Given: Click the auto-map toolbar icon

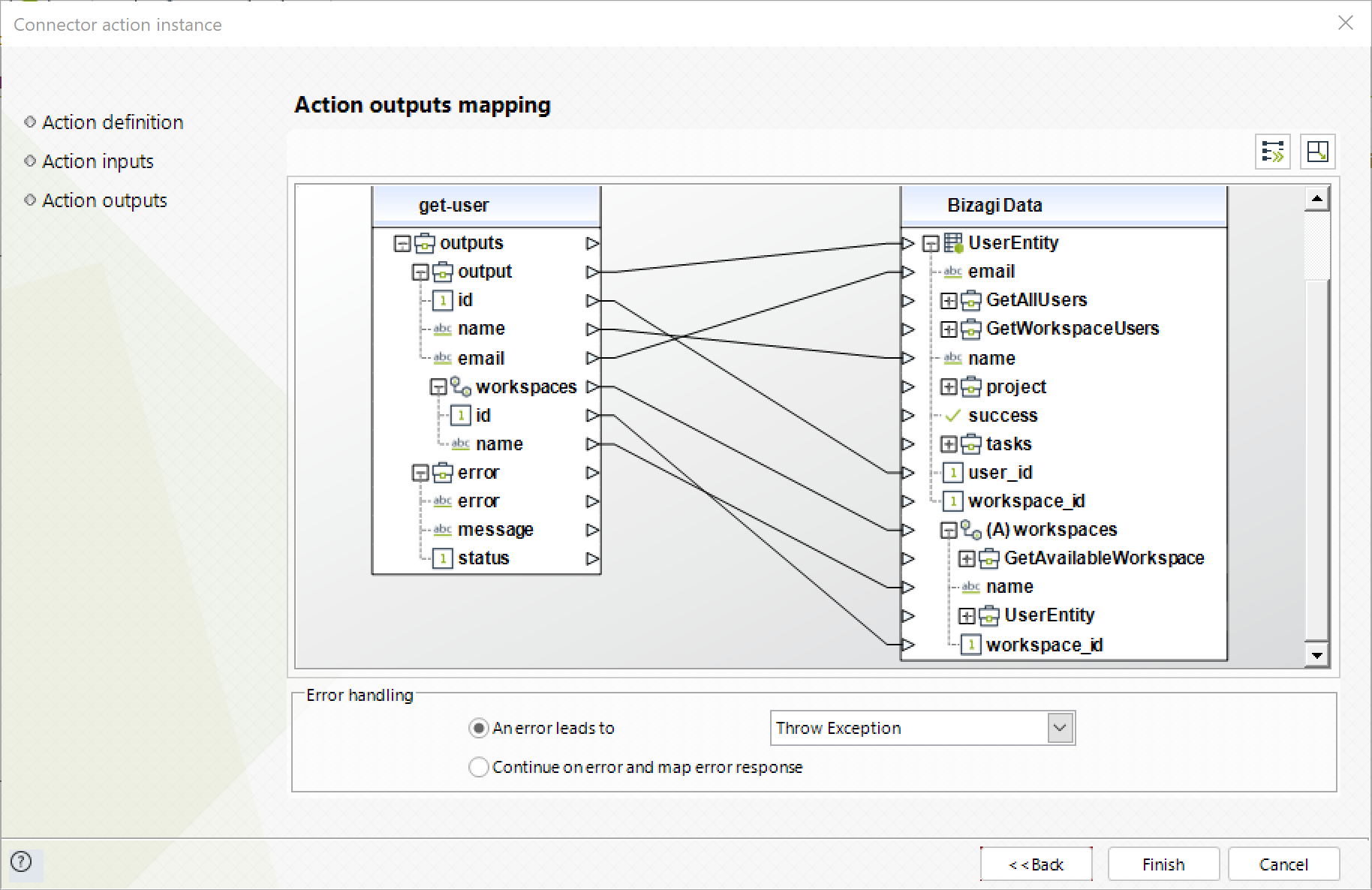Looking at the screenshot, I should (1273, 152).
